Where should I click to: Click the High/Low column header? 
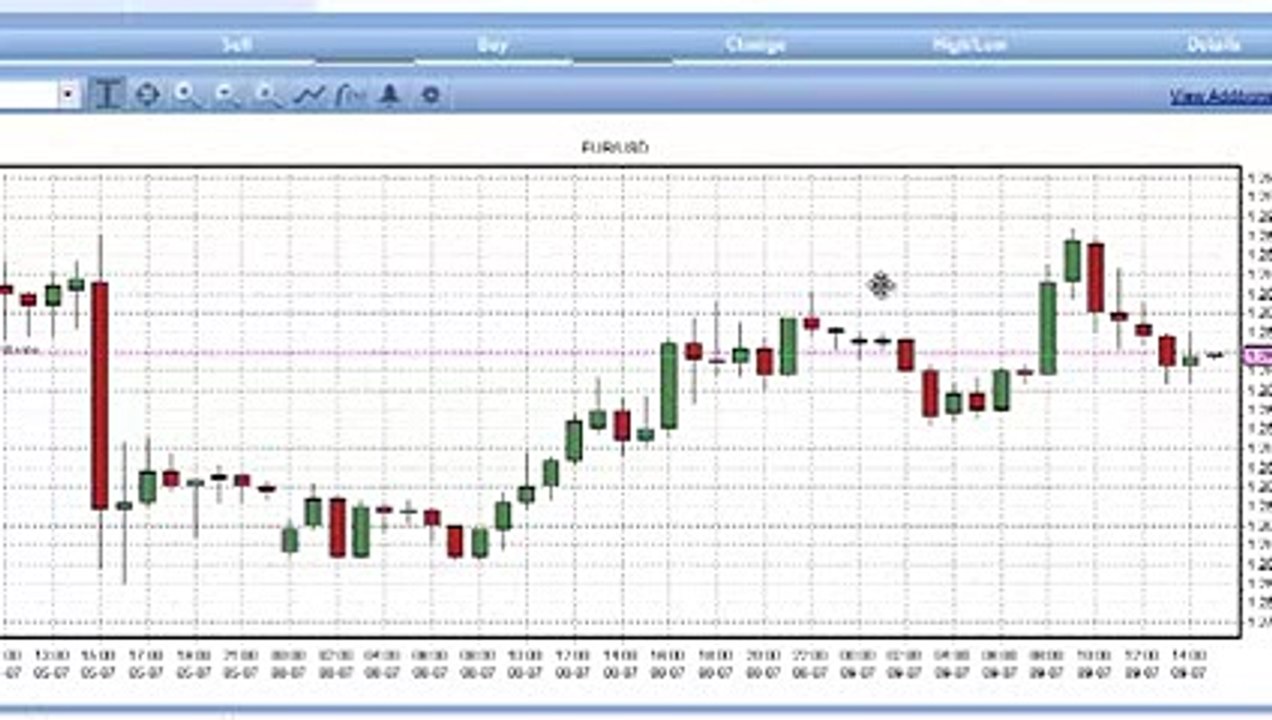point(968,44)
